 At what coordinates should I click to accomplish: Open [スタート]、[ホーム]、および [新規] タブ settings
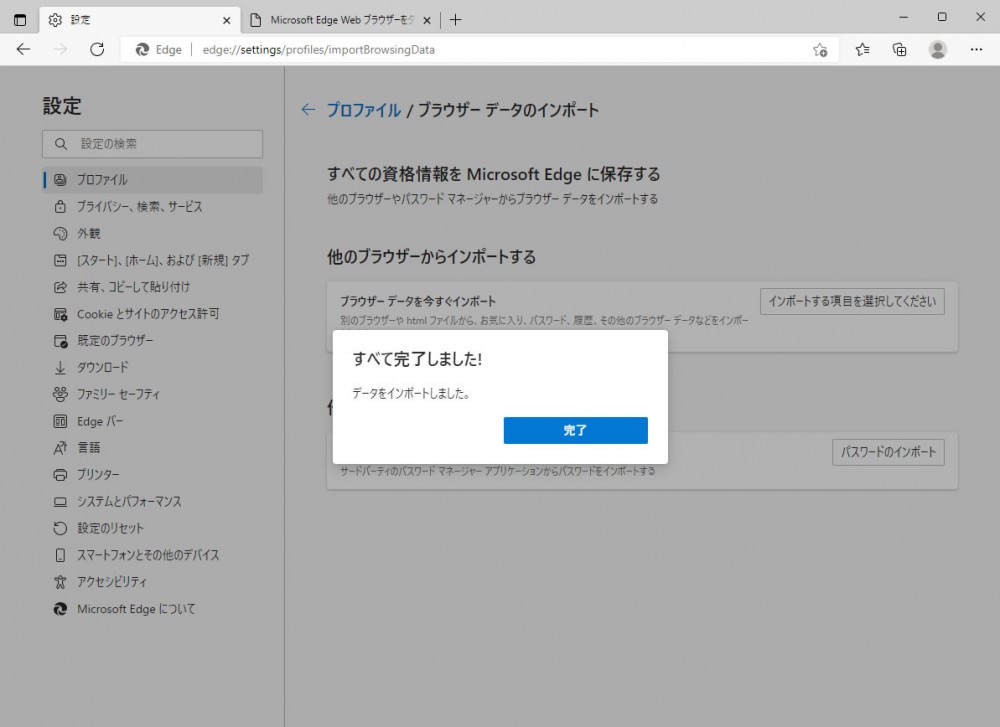(153, 260)
